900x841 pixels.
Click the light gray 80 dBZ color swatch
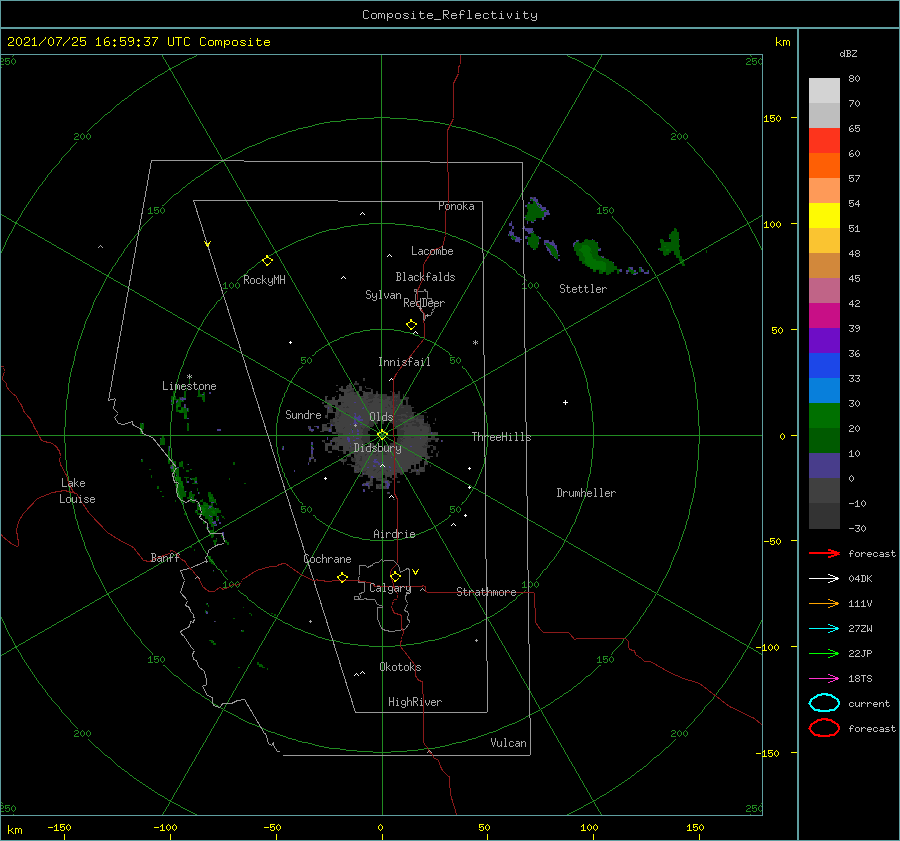(x=824, y=91)
